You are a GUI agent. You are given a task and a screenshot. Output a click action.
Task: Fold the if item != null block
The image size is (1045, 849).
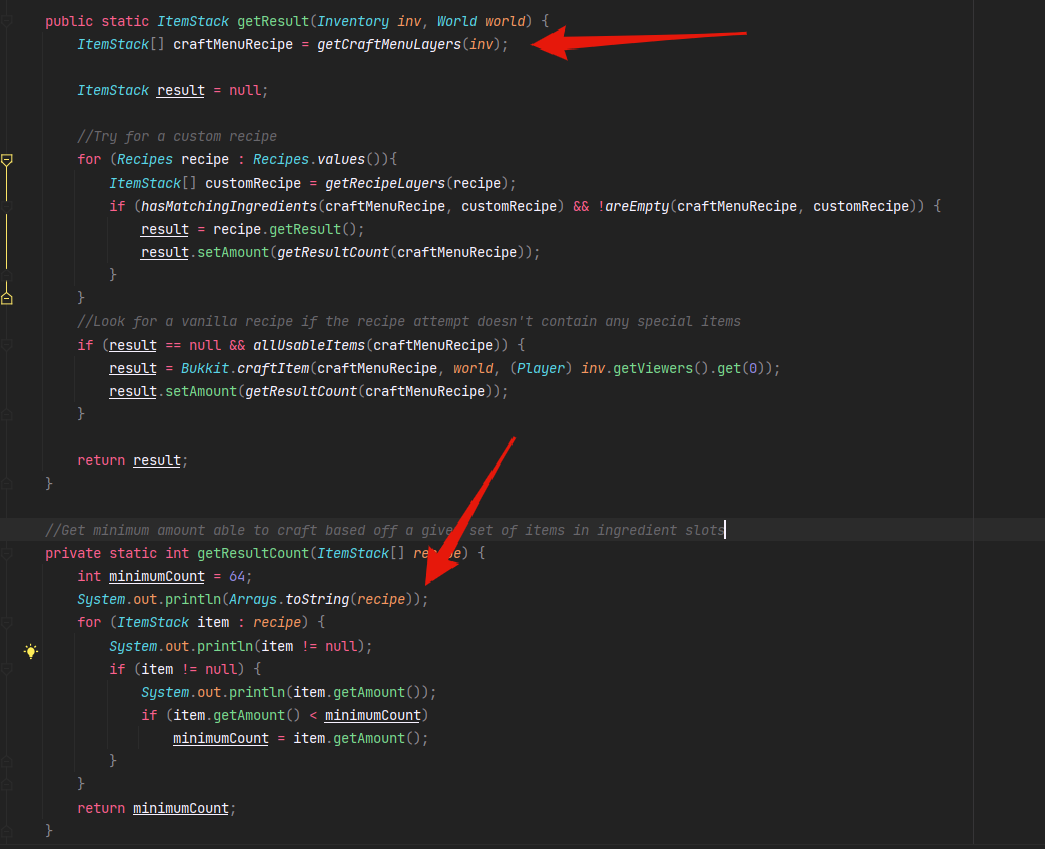point(7,669)
